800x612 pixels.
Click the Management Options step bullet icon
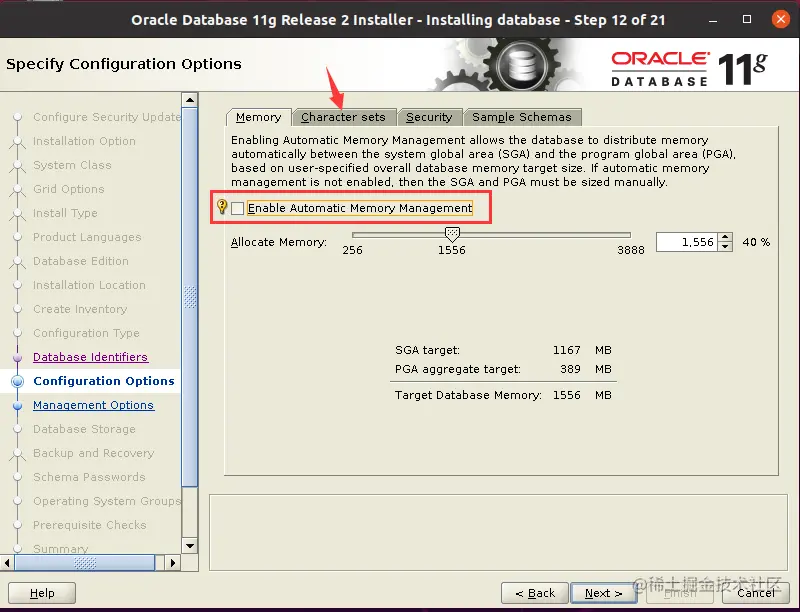(x=17, y=405)
